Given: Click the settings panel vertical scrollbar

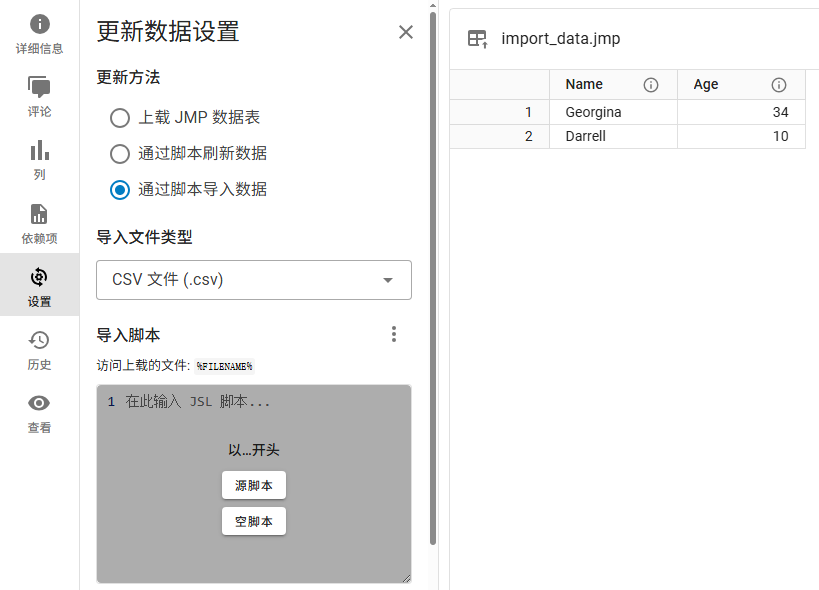Looking at the screenshot, I should (x=432, y=278).
